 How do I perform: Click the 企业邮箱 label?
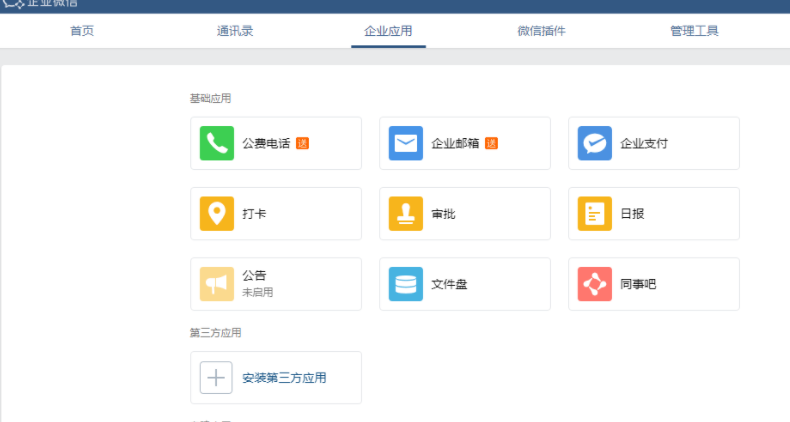tap(455, 144)
